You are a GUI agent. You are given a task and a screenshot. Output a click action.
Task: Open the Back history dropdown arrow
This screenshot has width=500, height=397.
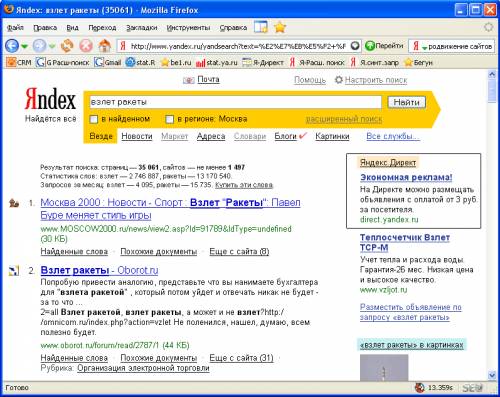[24, 46]
